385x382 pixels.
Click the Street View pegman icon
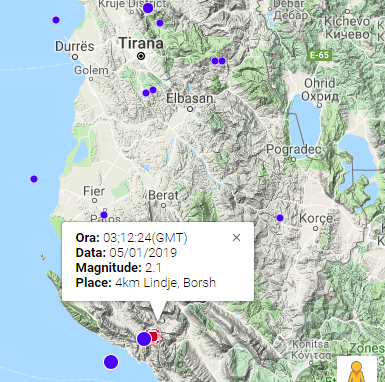356,371
